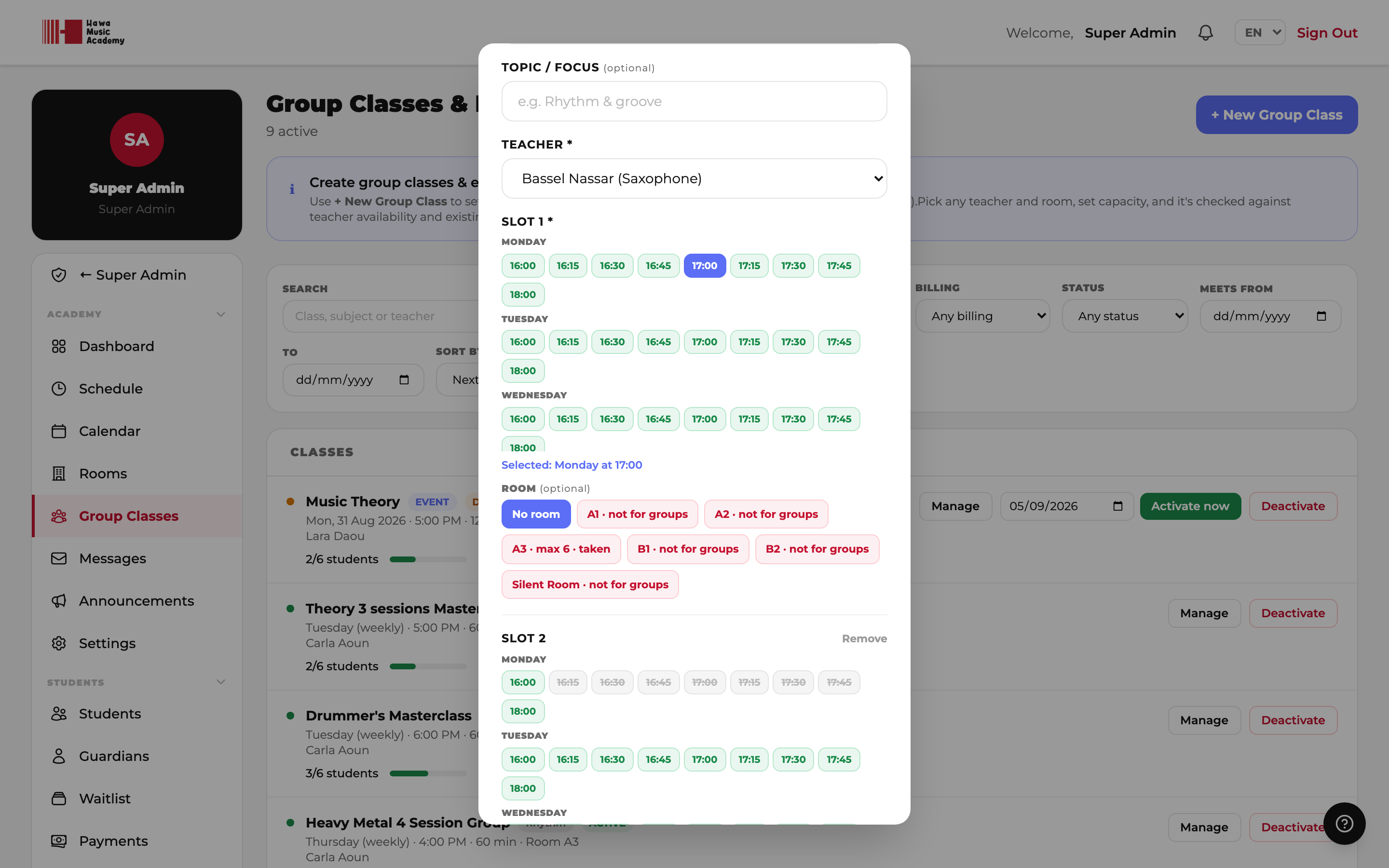Screen dimensions: 1389x868
Task: Click the Messages envelope icon
Action: coord(58,558)
